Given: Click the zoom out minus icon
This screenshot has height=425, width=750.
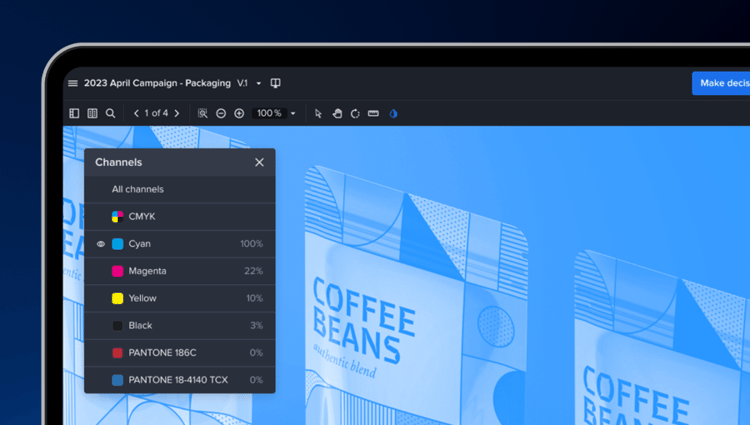Looking at the screenshot, I should pos(221,114).
